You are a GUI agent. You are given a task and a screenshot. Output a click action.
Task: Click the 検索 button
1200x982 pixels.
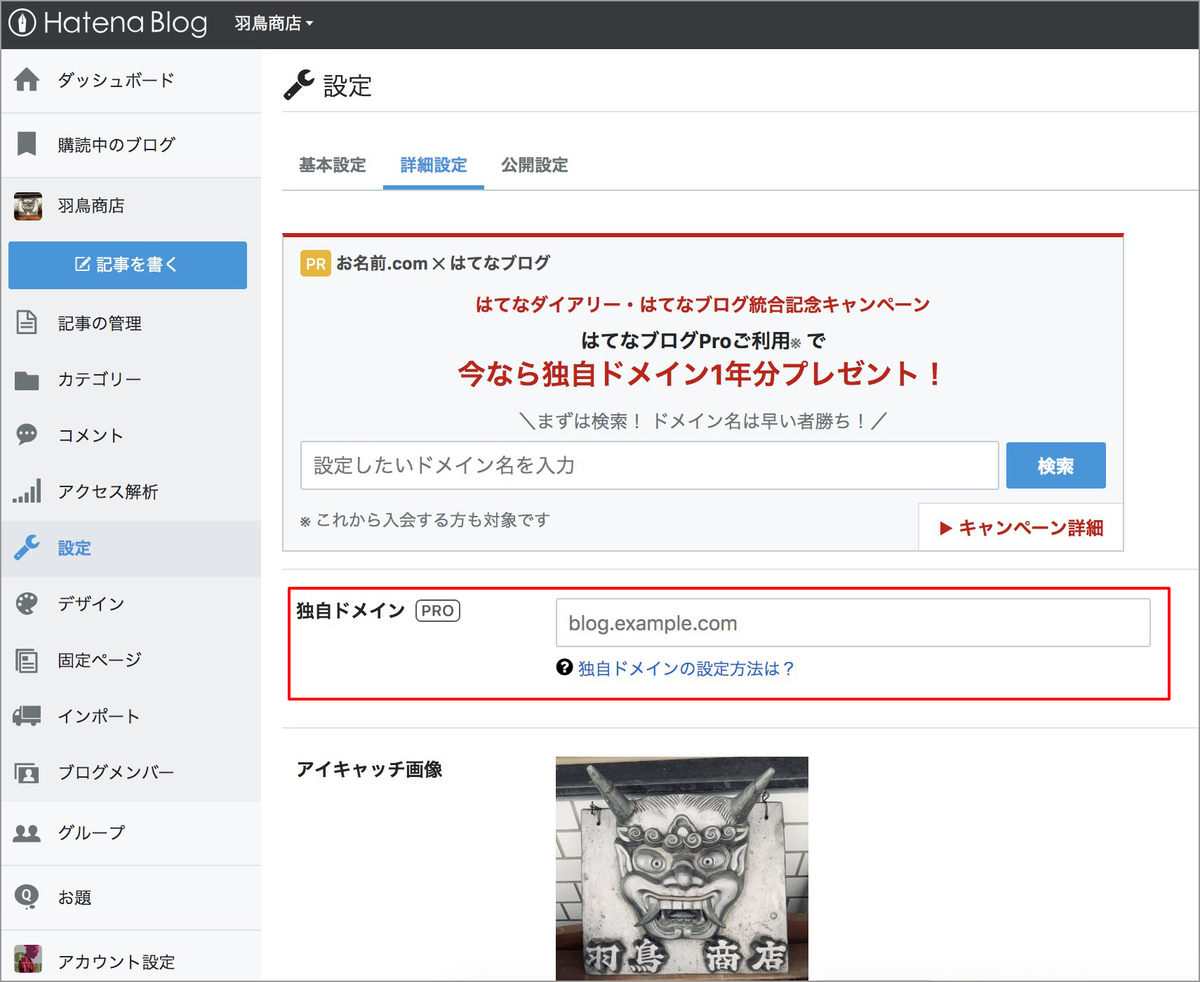pos(1056,465)
